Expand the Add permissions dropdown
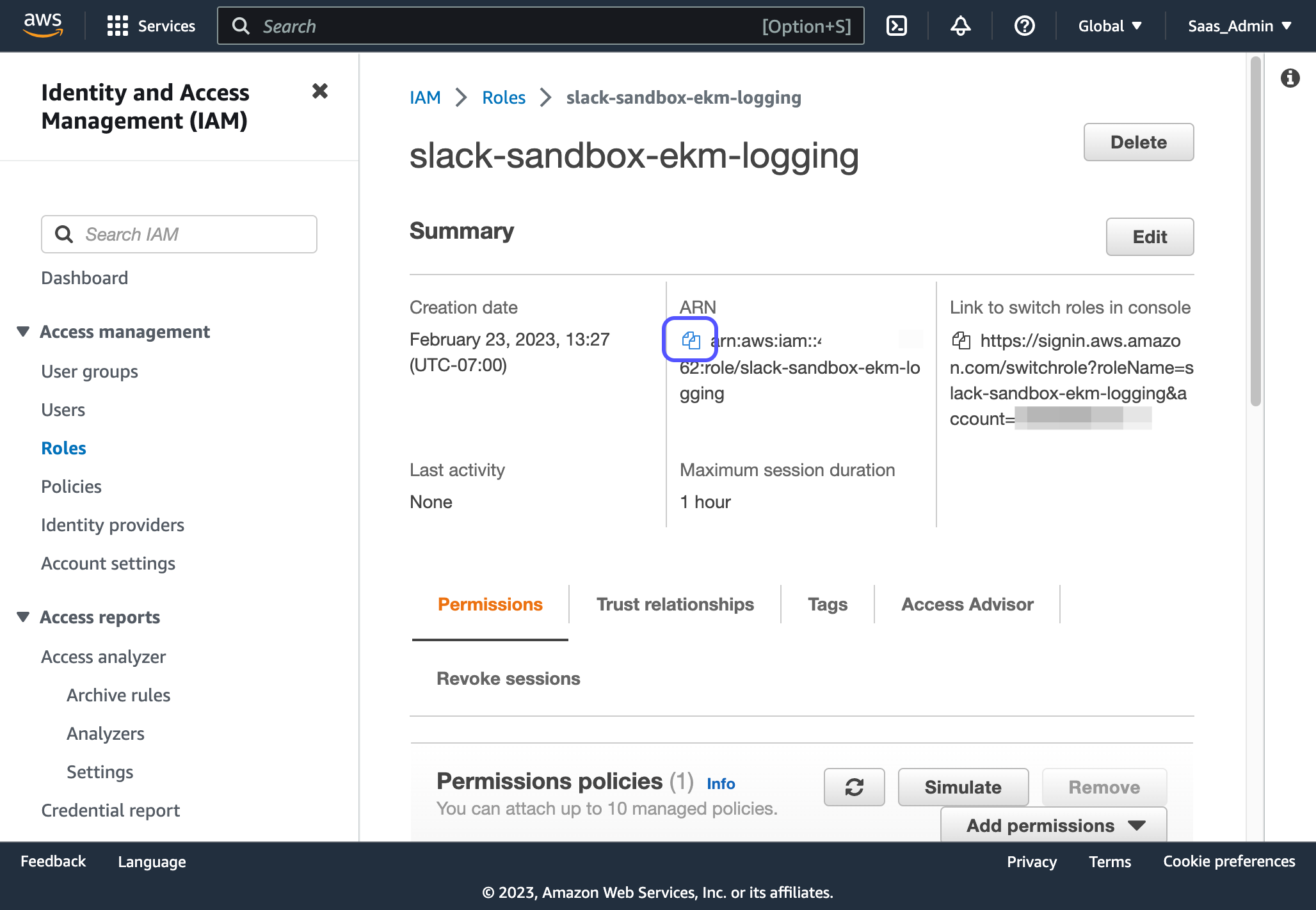 click(x=1054, y=825)
